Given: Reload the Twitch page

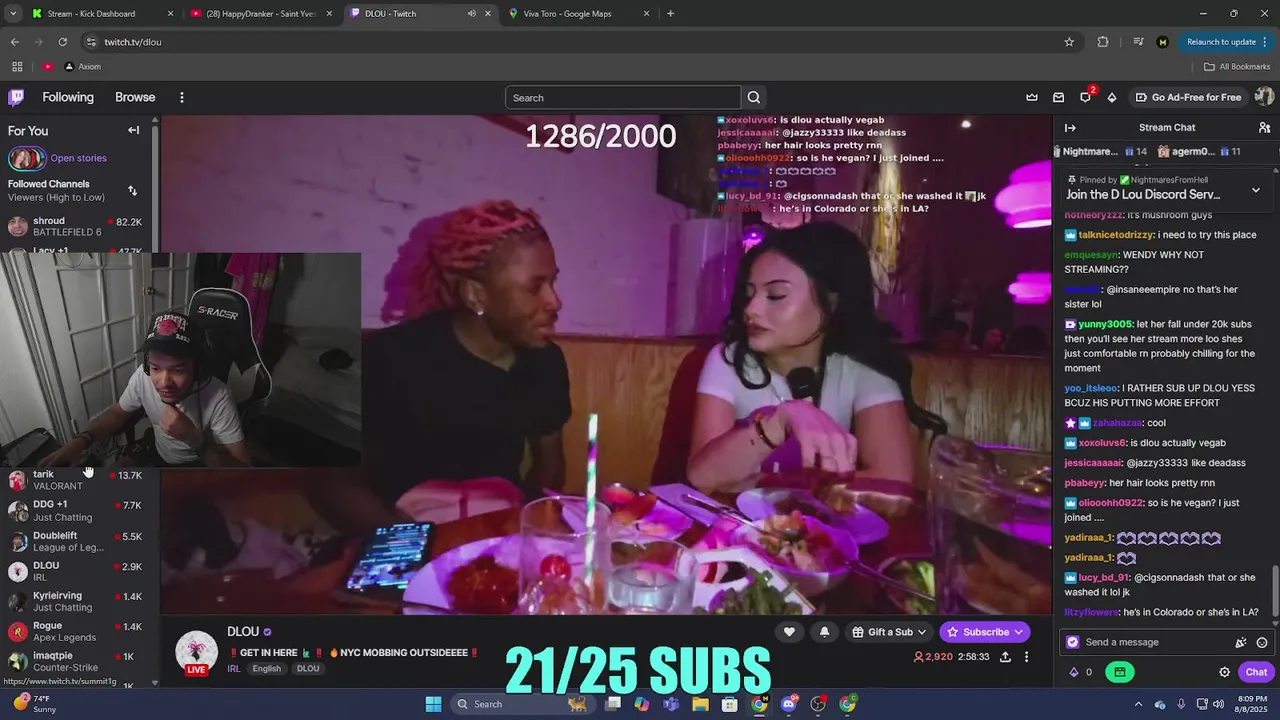Looking at the screenshot, I should tap(62, 42).
